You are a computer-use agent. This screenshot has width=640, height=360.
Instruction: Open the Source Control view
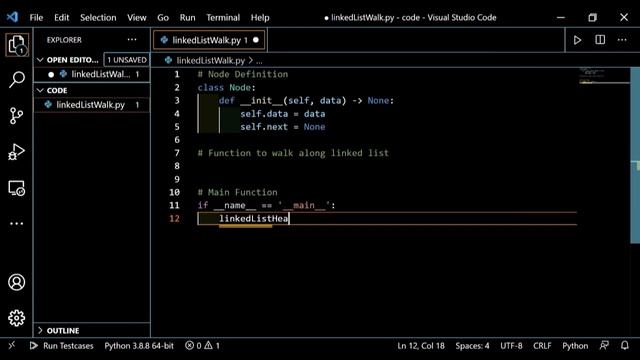(x=17, y=116)
